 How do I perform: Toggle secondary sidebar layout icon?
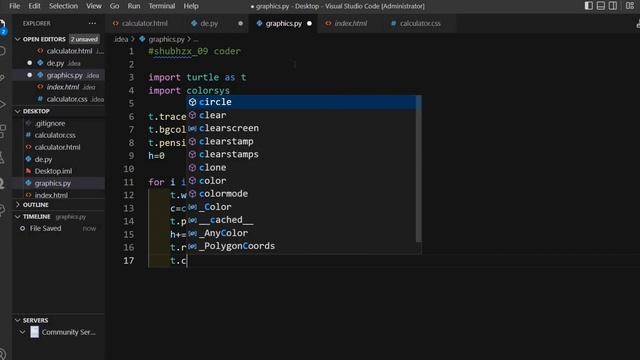point(613,6)
